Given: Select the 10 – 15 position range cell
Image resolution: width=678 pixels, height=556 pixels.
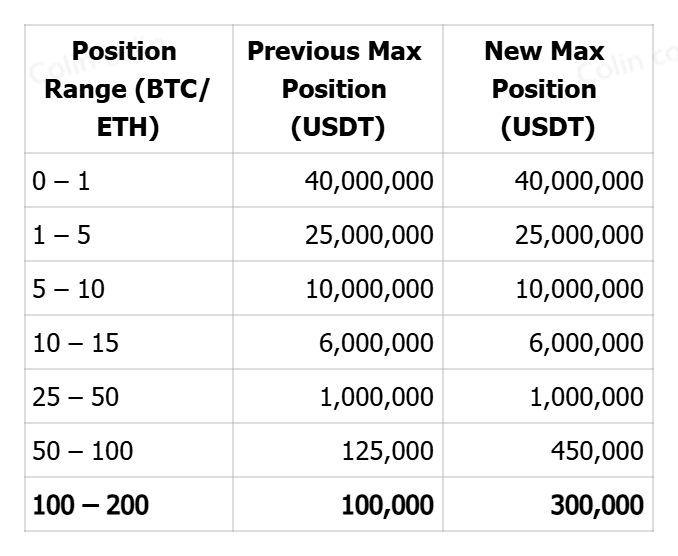Looking at the screenshot, I should coord(75,343).
